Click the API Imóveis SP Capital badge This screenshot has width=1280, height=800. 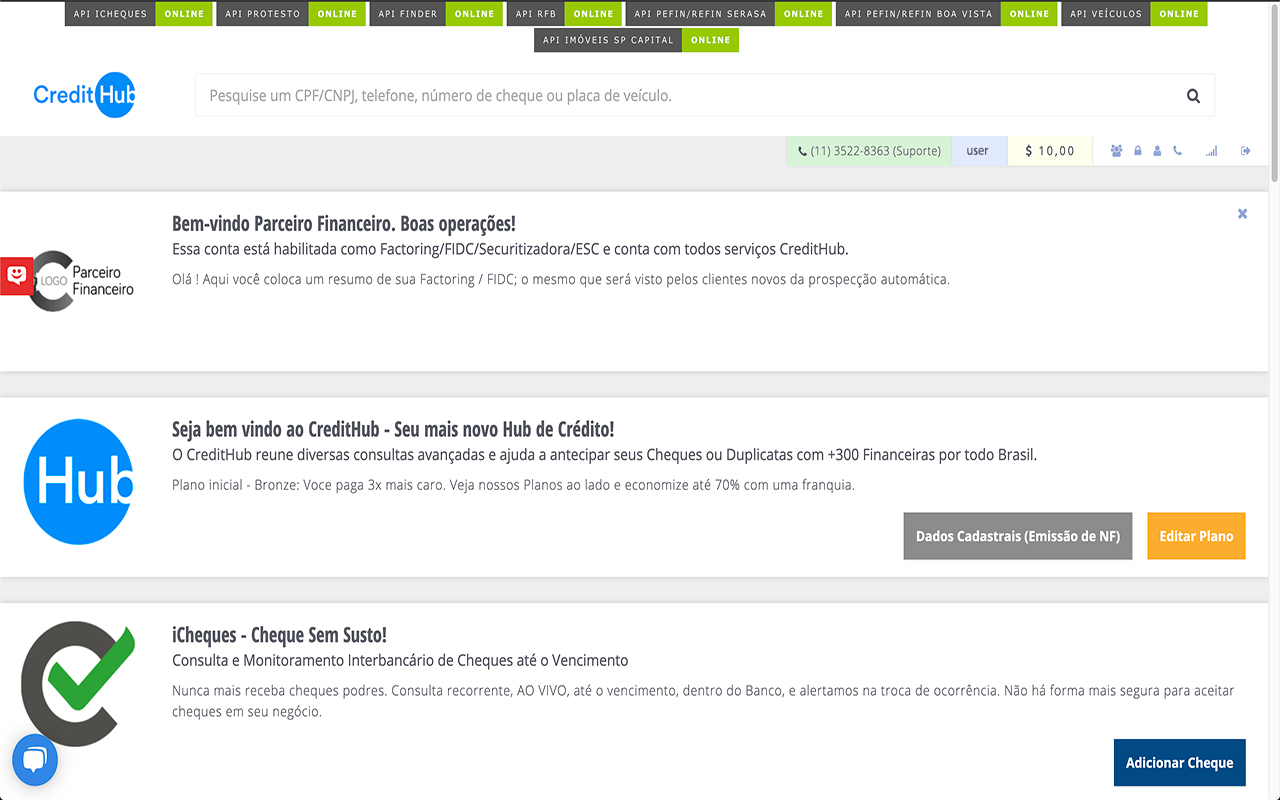pyautogui.click(x=637, y=40)
